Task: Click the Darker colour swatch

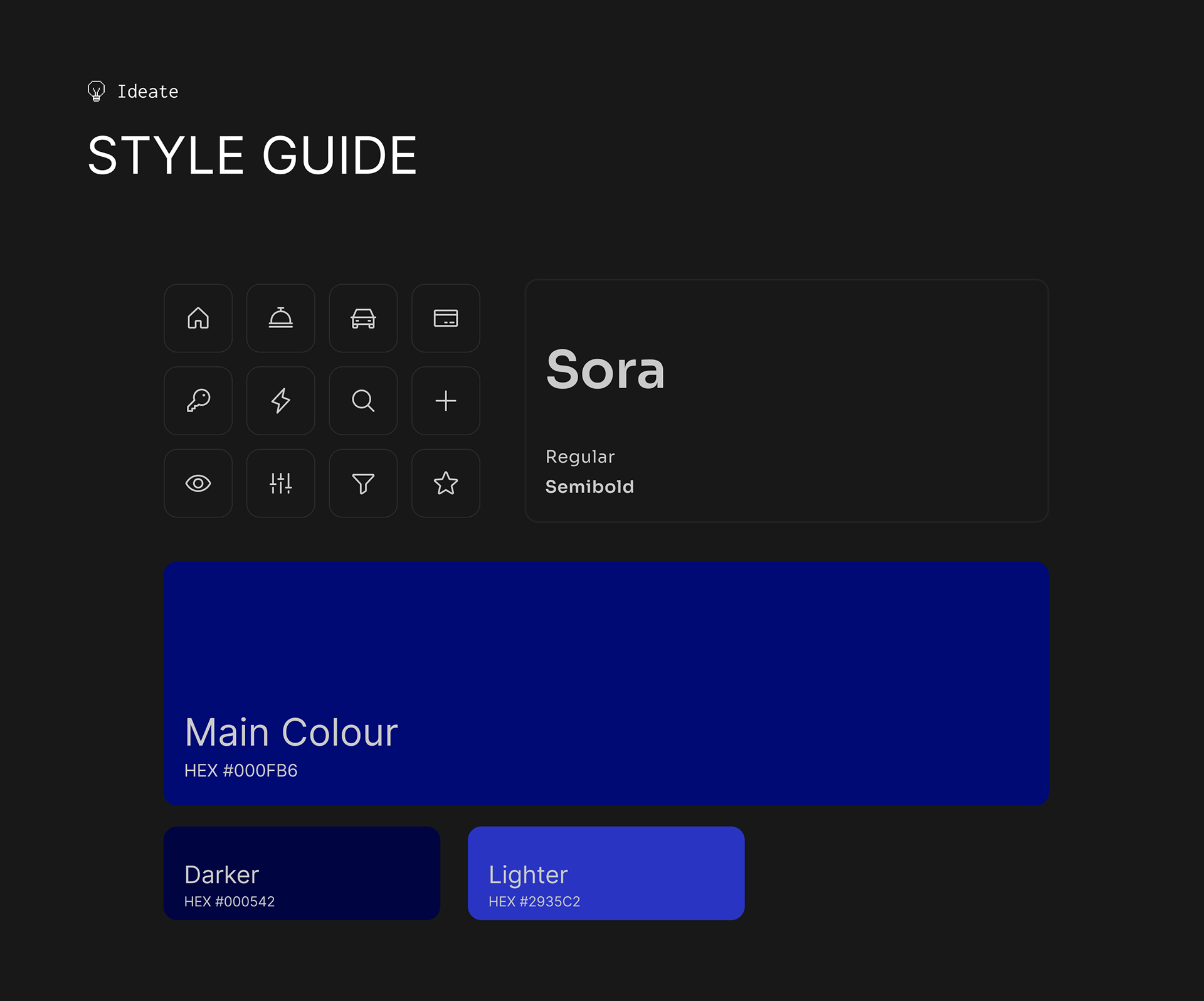Action: [x=302, y=872]
